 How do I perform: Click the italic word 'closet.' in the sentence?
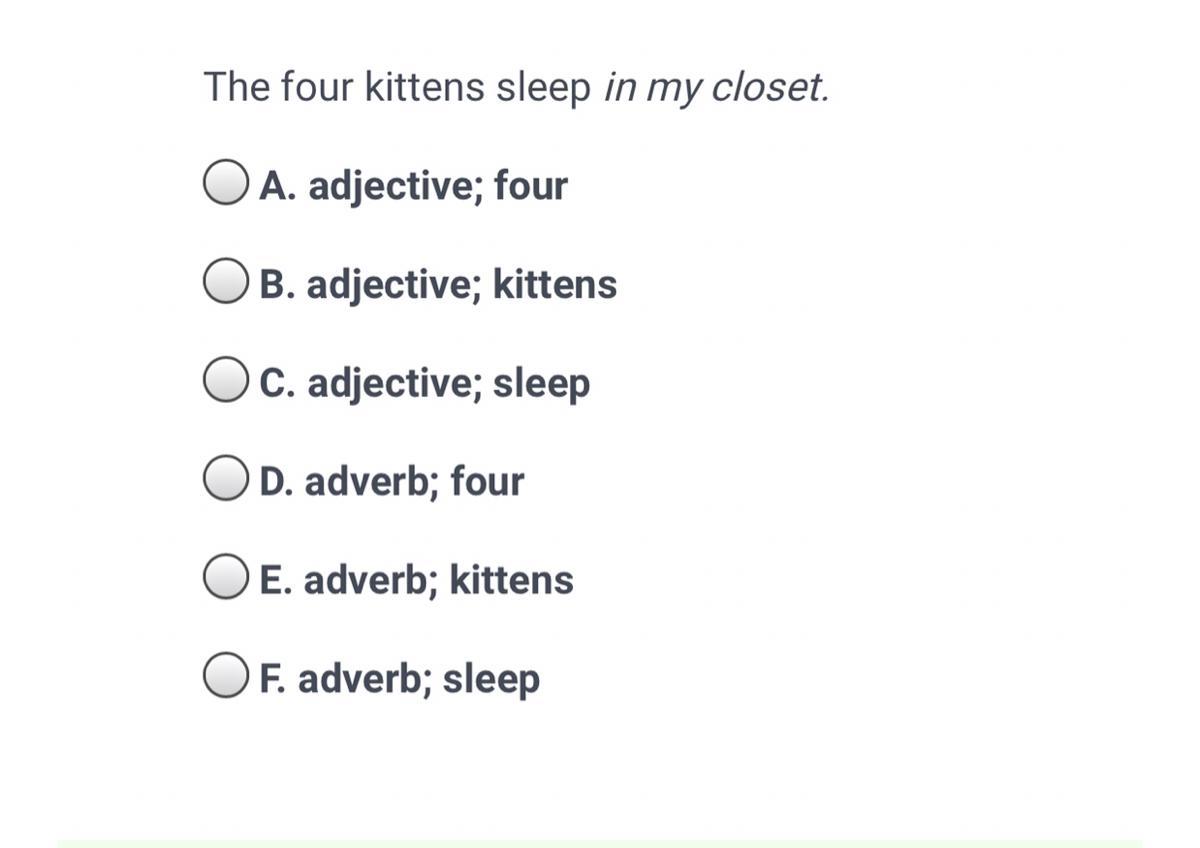pos(770,87)
